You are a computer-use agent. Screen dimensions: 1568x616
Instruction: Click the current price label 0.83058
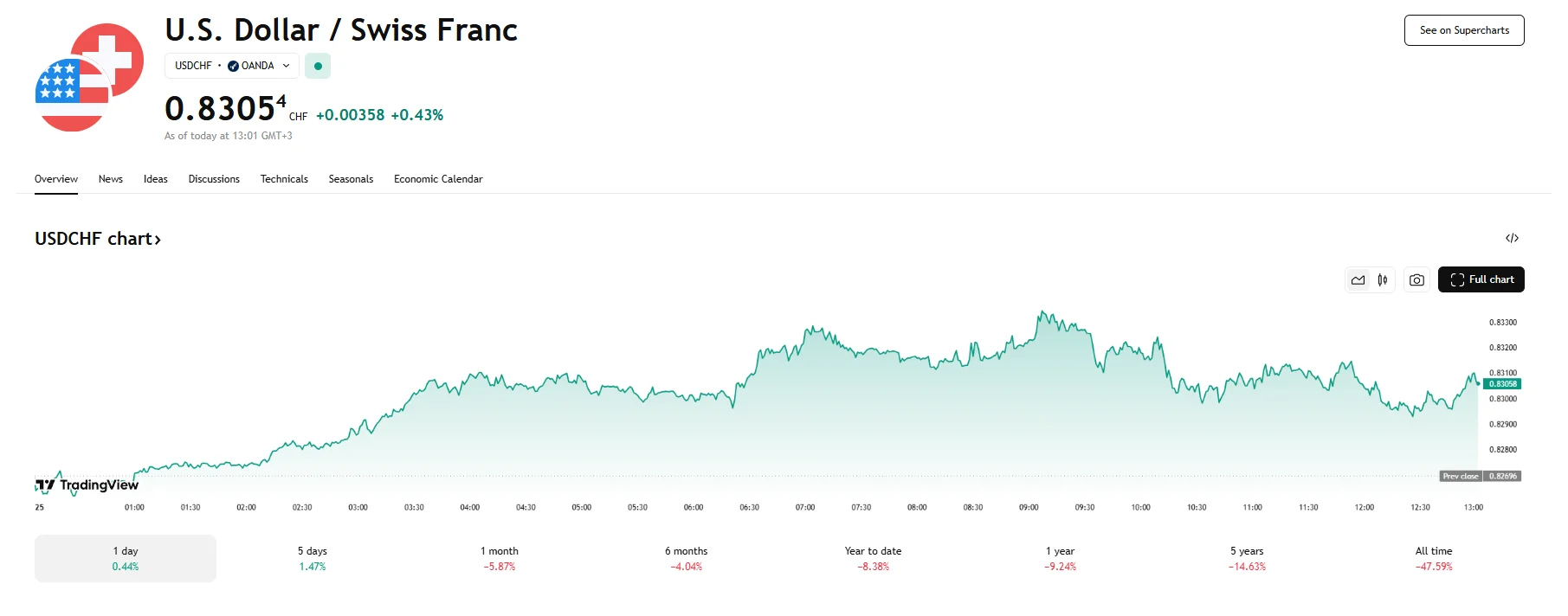(1502, 384)
